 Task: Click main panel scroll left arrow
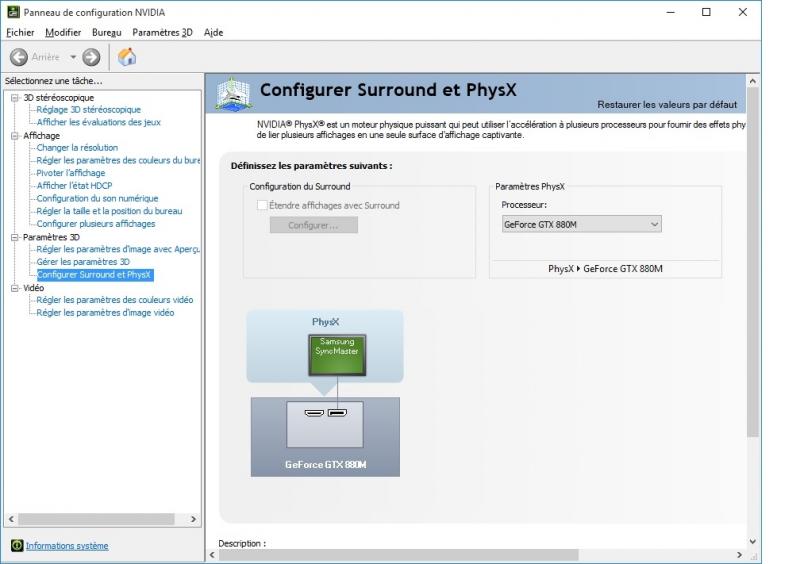click(x=212, y=555)
